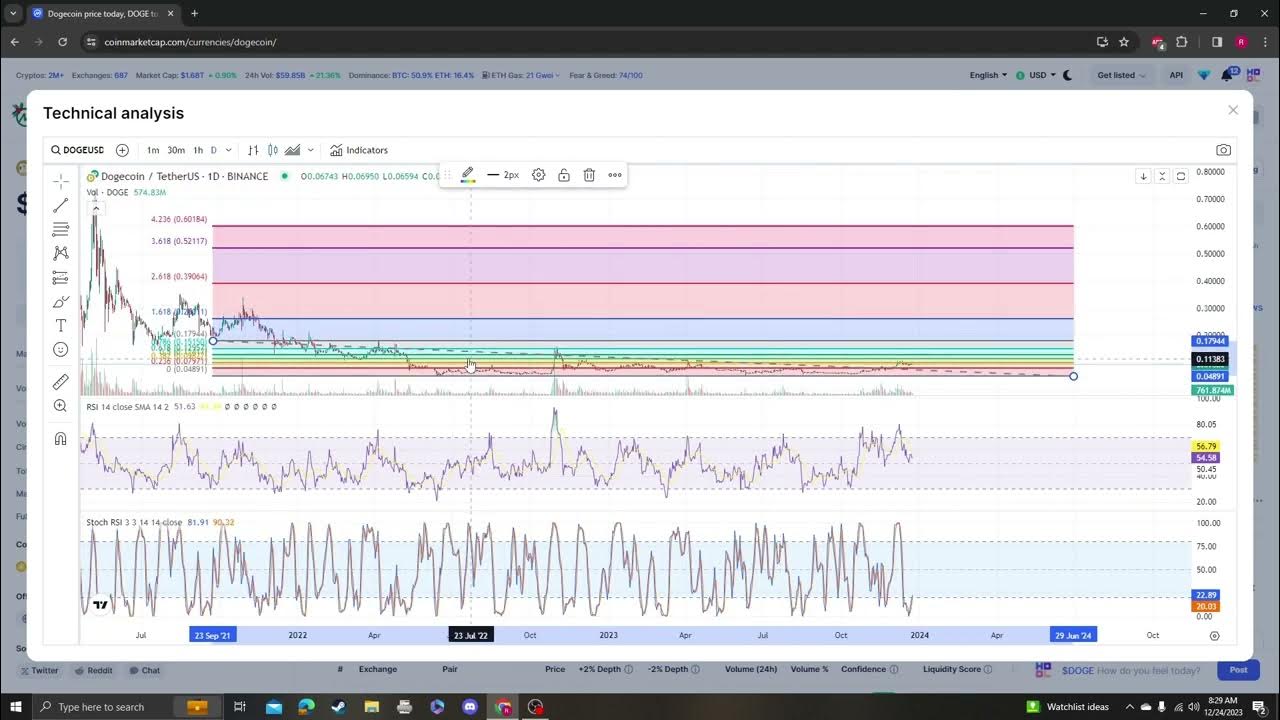This screenshot has height=720, width=1280.
Task: Select the Fibonacci retracement tool in sidebar
Action: coord(61,229)
